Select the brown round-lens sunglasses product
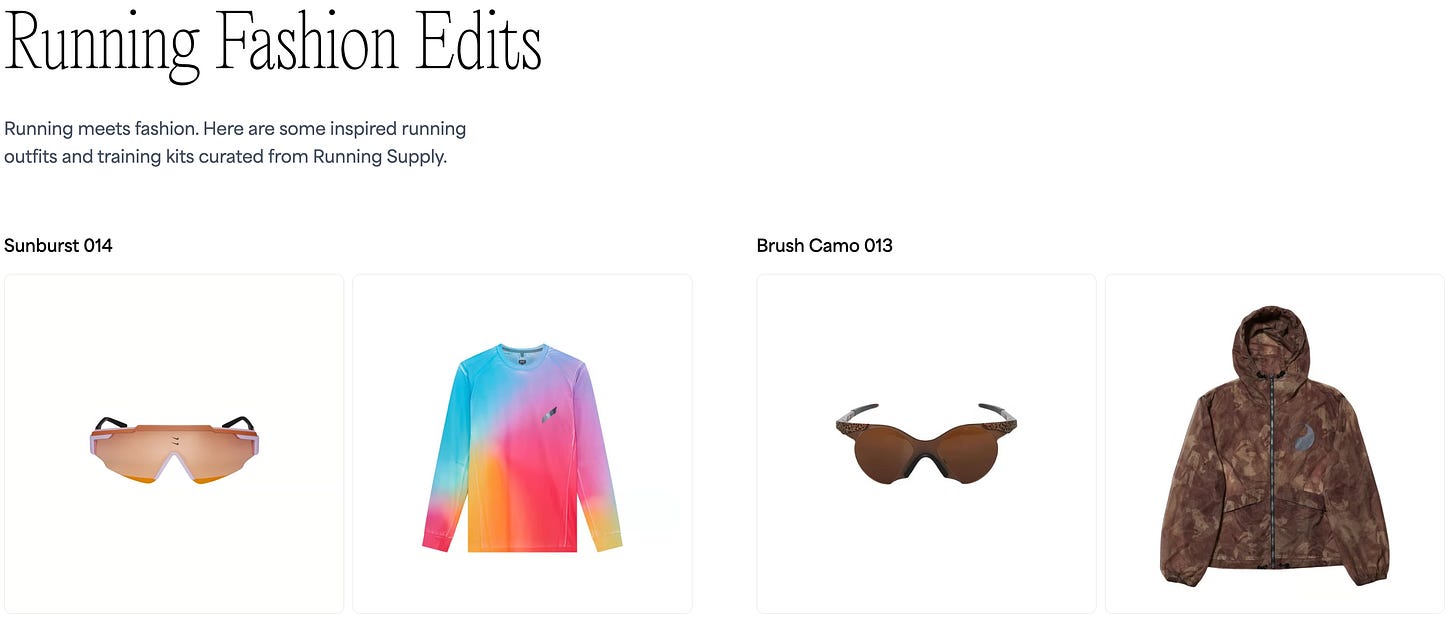Image resolution: width=1456 pixels, height=619 pixels. pyautogui.click(x=926, y=444)
